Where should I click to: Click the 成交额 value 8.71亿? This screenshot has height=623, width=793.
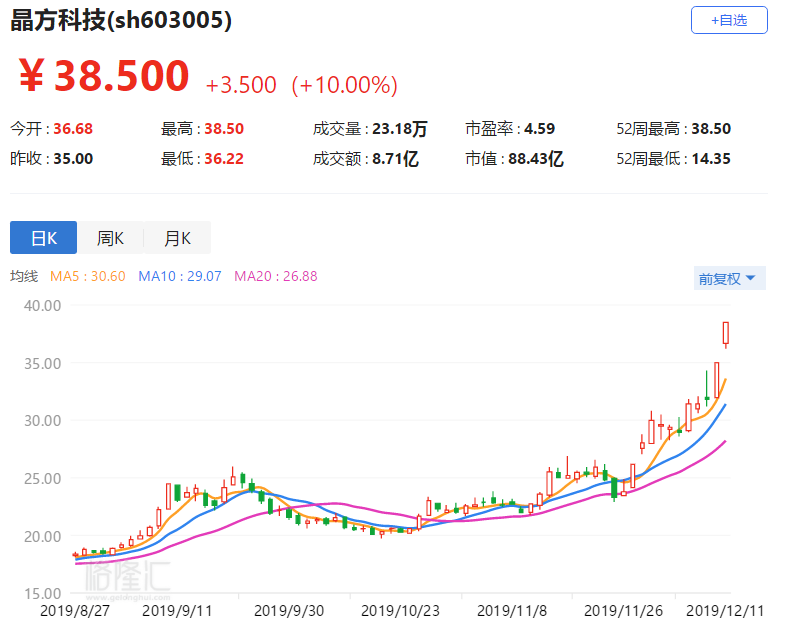click(x=395, y=159)
